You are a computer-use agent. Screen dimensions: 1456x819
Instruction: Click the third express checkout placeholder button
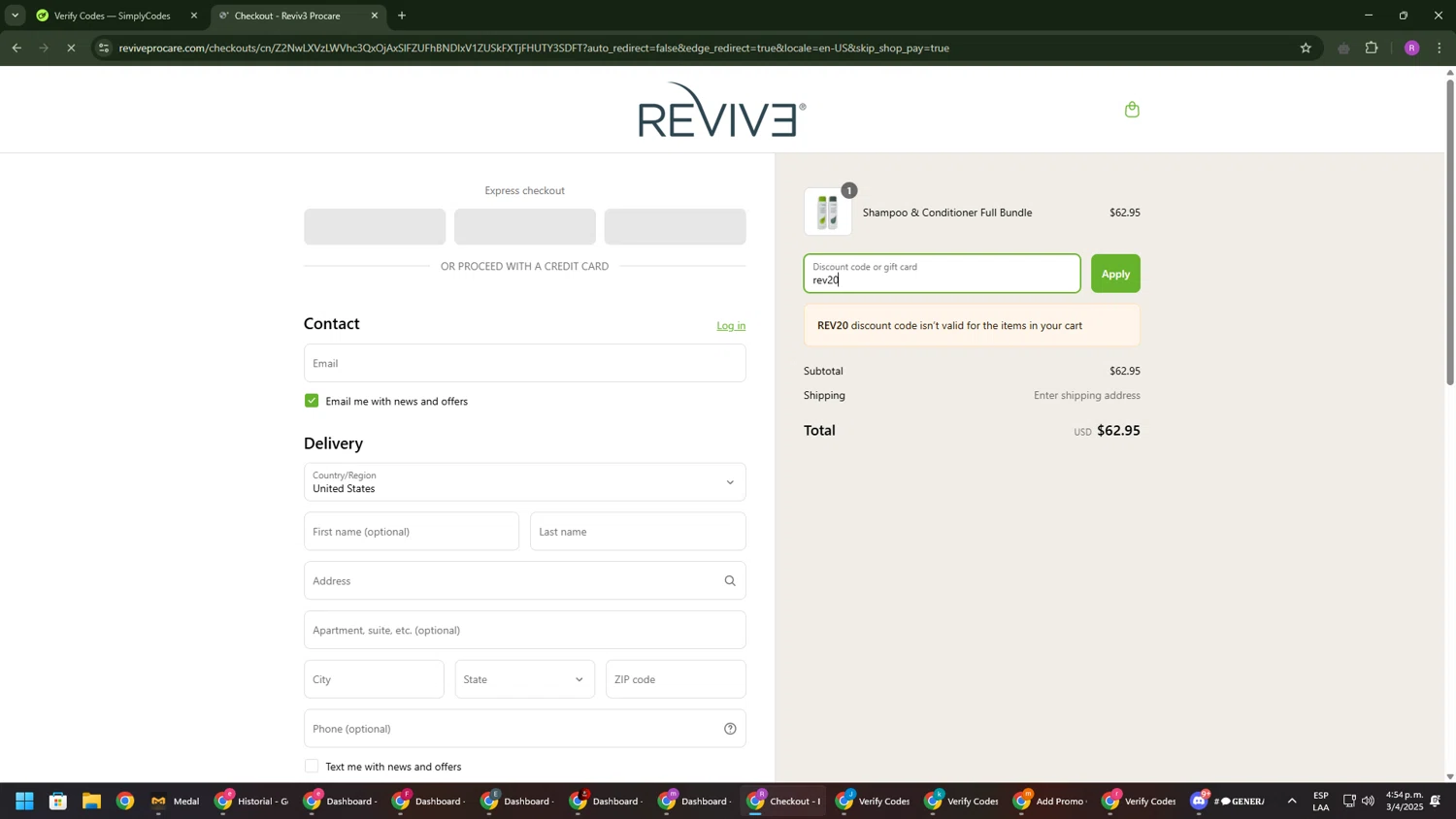pos(675,227)
